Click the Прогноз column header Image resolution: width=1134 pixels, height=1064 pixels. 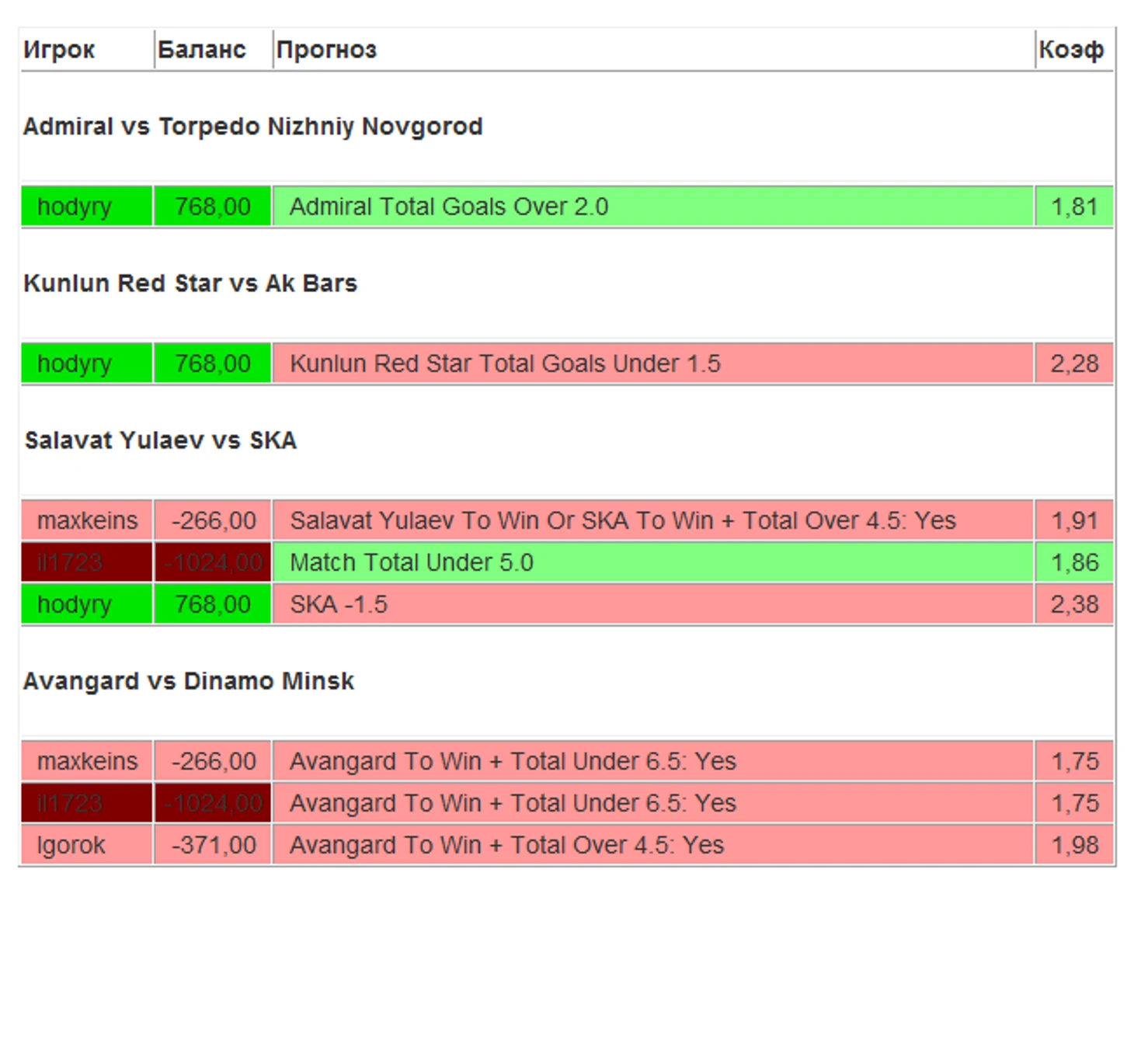point(653,50)
